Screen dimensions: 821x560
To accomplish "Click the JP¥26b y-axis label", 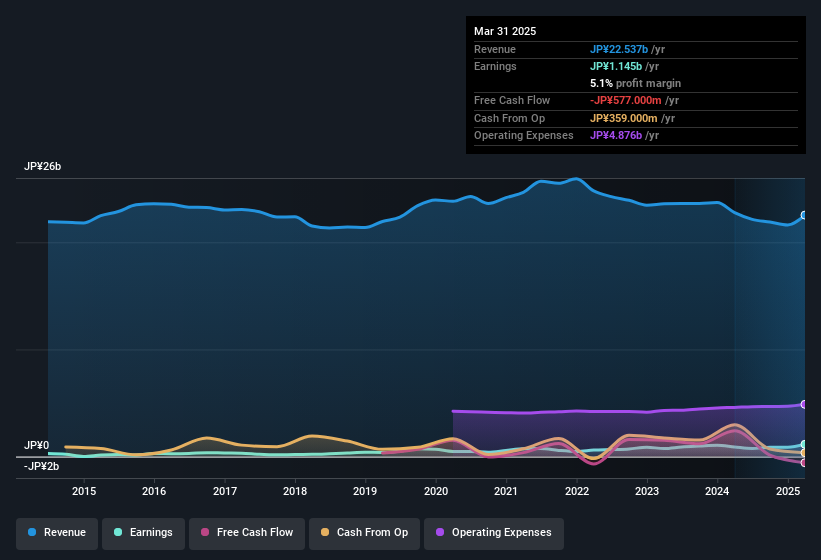I will point(42,166).
